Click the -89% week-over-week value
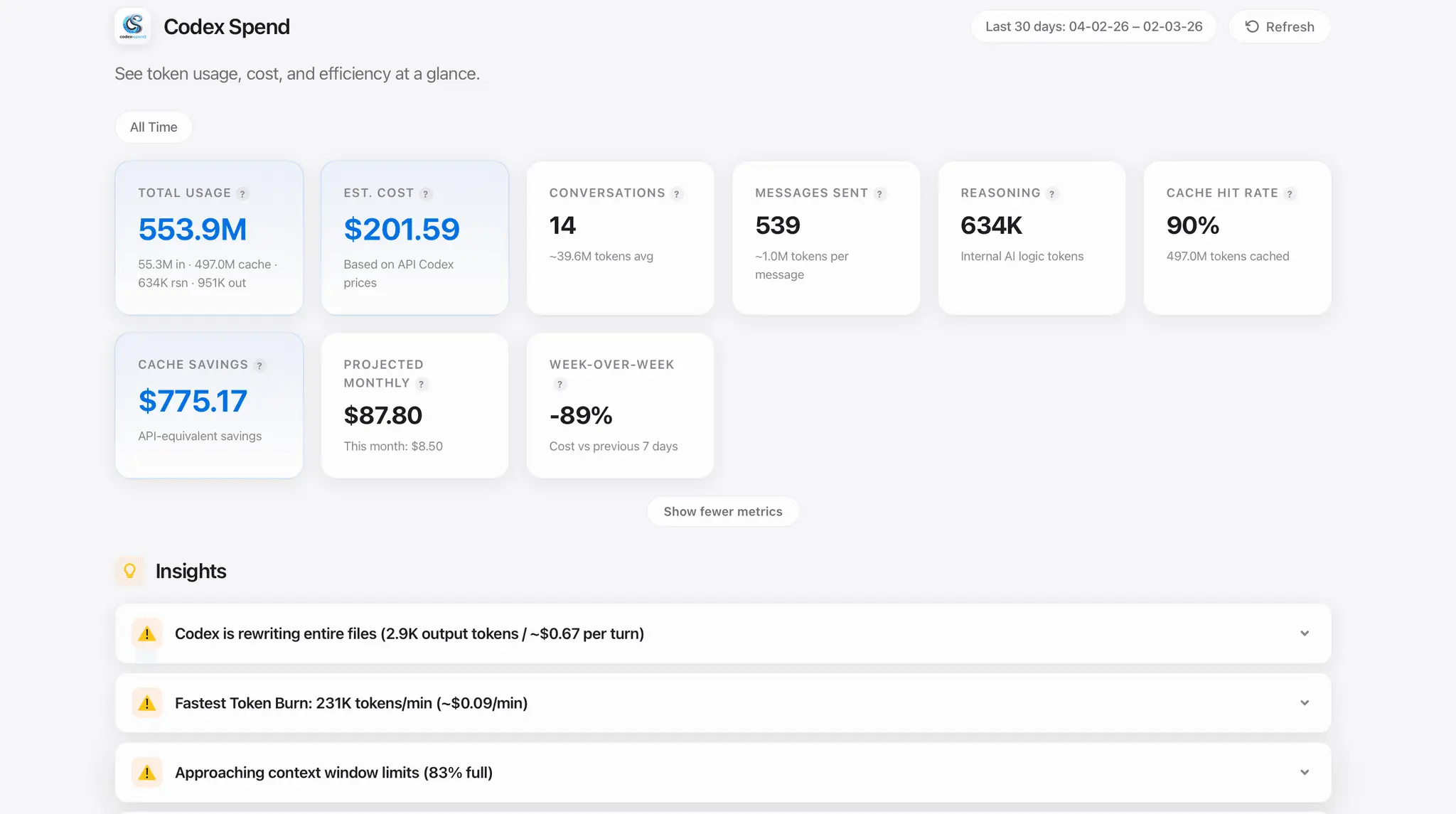The height and width of the screenshot is (814, 1456). (x=581, y=415)
